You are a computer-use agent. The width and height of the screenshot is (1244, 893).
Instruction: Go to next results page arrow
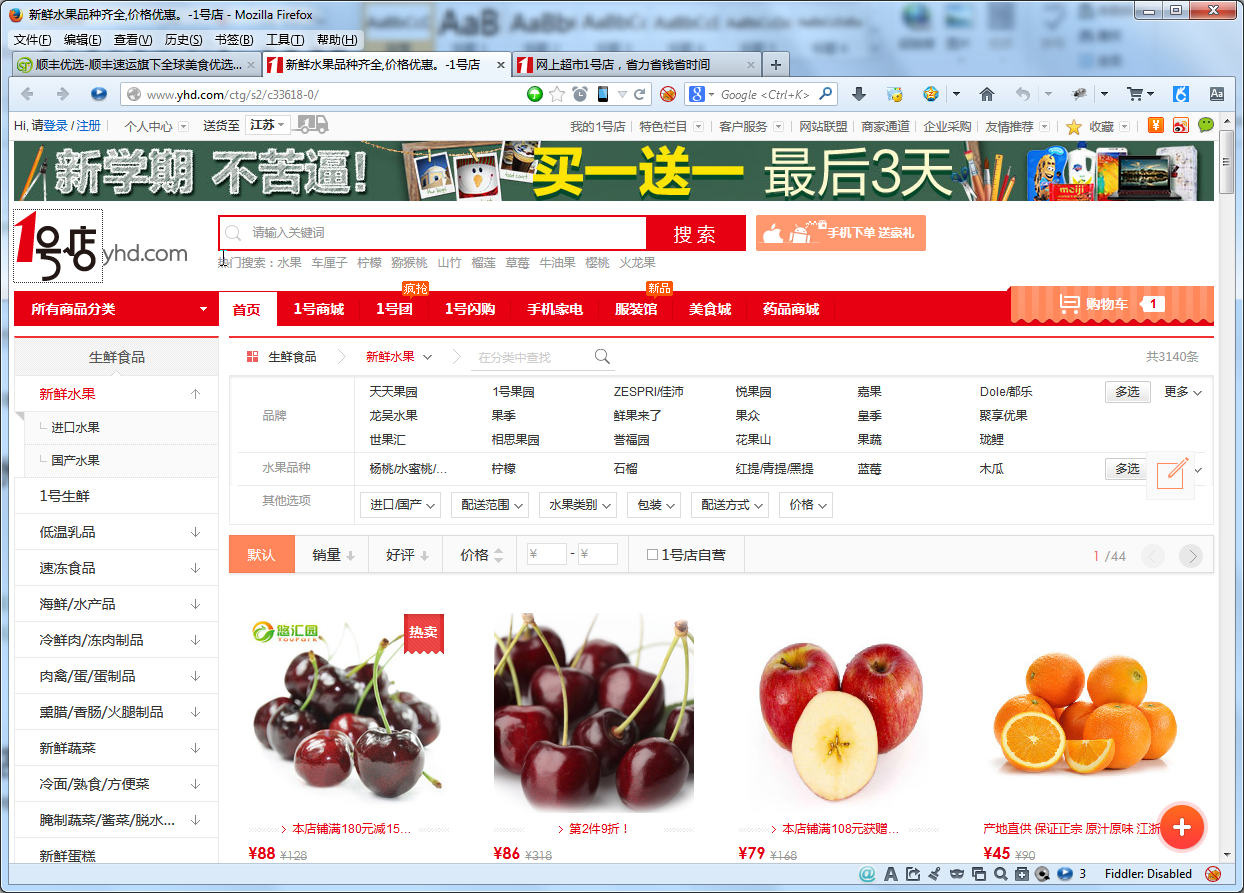(1190, 556)
